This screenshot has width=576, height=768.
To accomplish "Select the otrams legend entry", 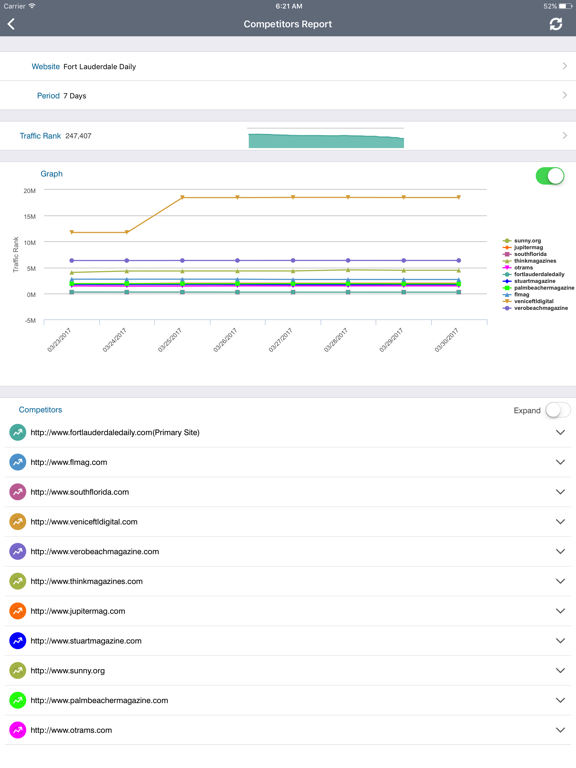I will click(518, 267).
